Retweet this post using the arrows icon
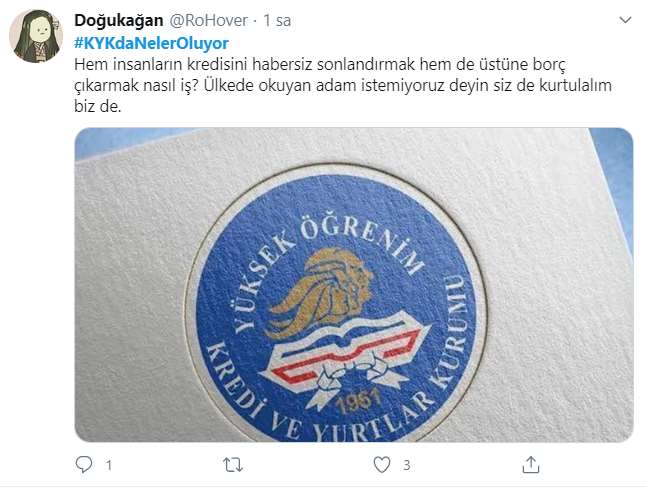 233,465
